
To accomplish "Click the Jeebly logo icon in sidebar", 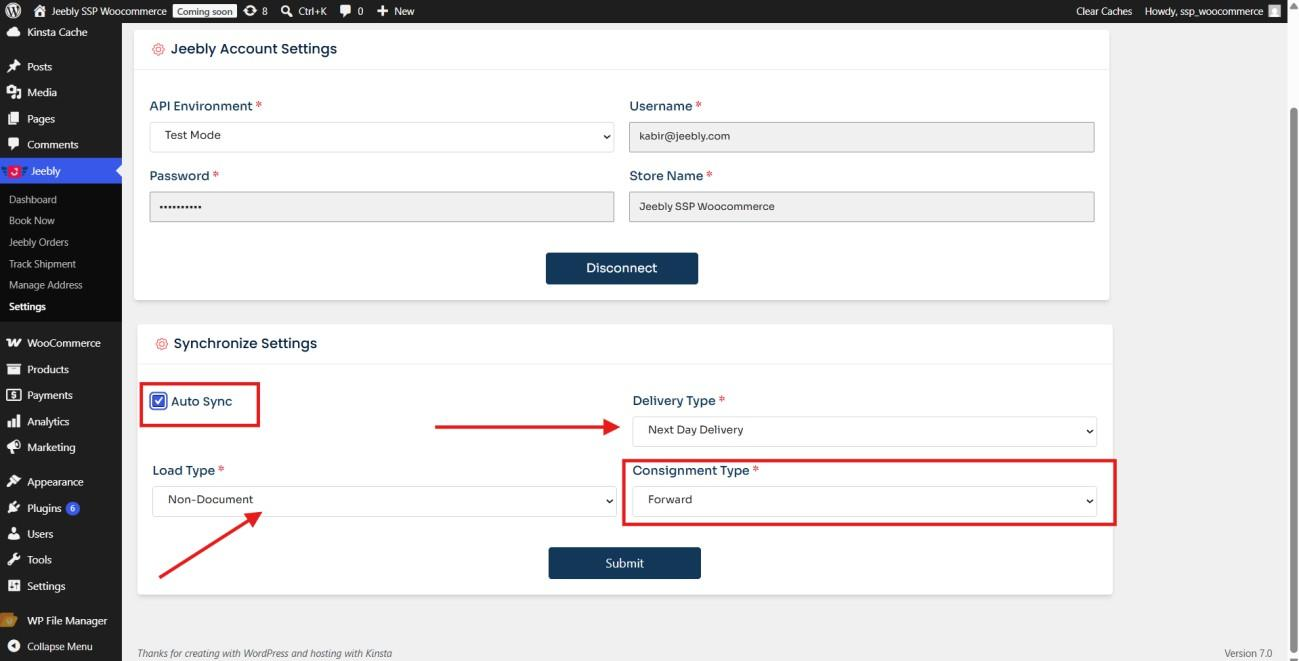I will (x=14, y=171).
